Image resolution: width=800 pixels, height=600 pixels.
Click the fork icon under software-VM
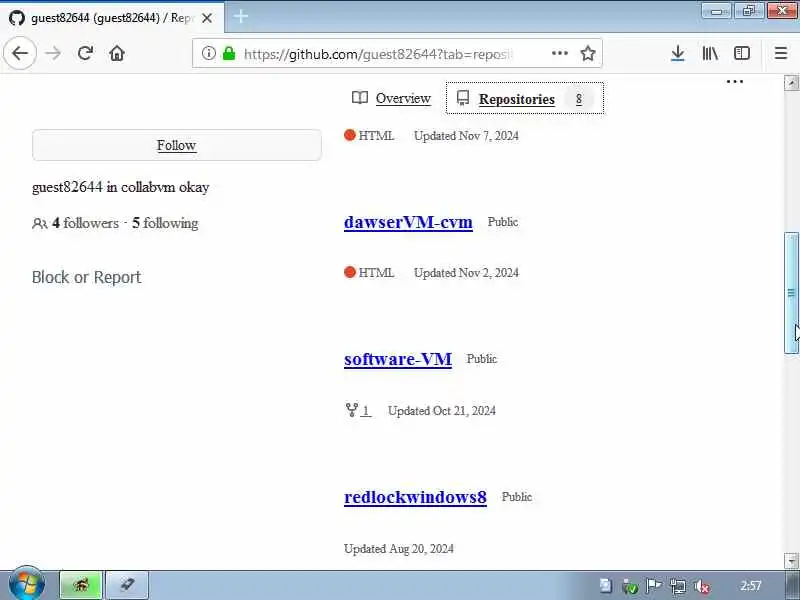pyautogui.click(x=352, y=410)
